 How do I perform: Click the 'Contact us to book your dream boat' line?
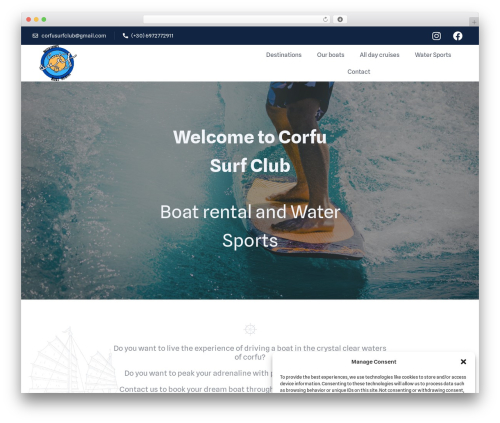click(x=196, y=389)
